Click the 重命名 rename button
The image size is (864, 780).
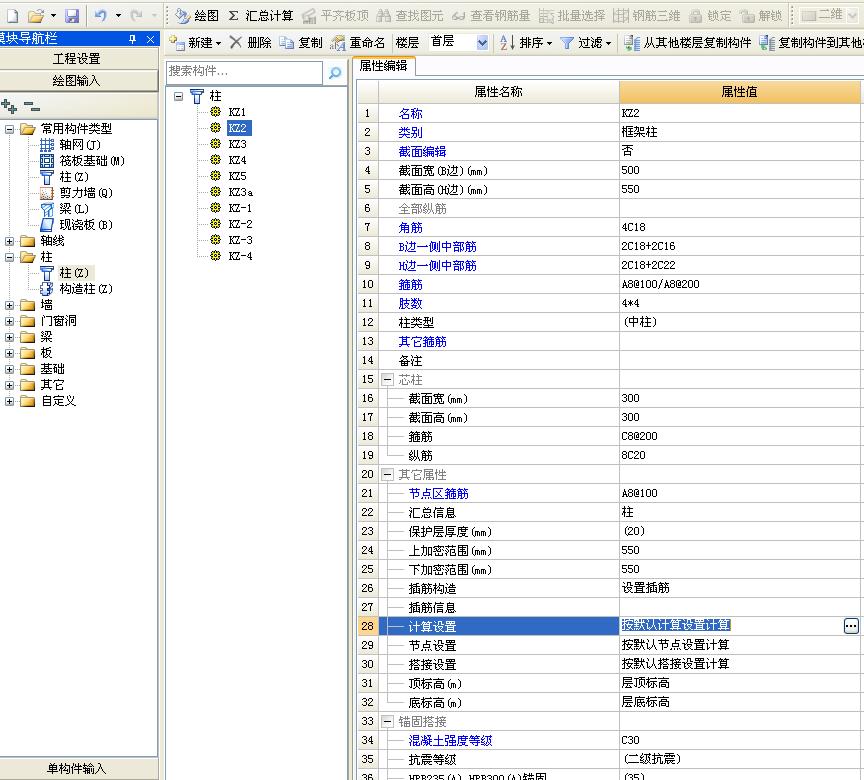358,42
